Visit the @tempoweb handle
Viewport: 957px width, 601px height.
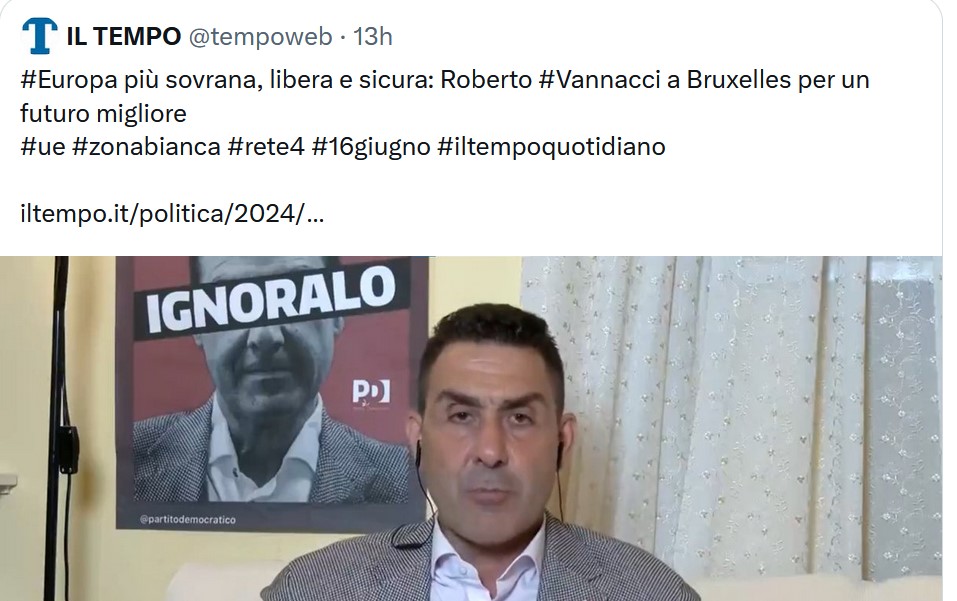pos(261,37)
